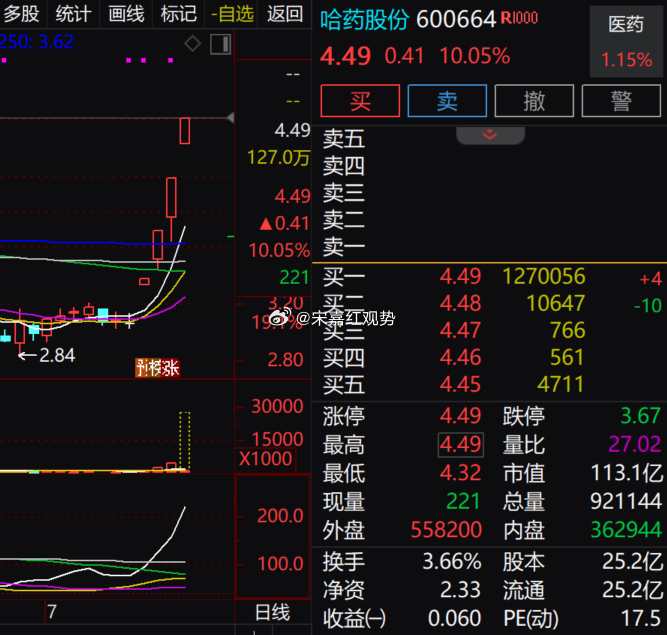Expand order book with red chevron
The height and width of the screenshot is (635, 667).
490,135
